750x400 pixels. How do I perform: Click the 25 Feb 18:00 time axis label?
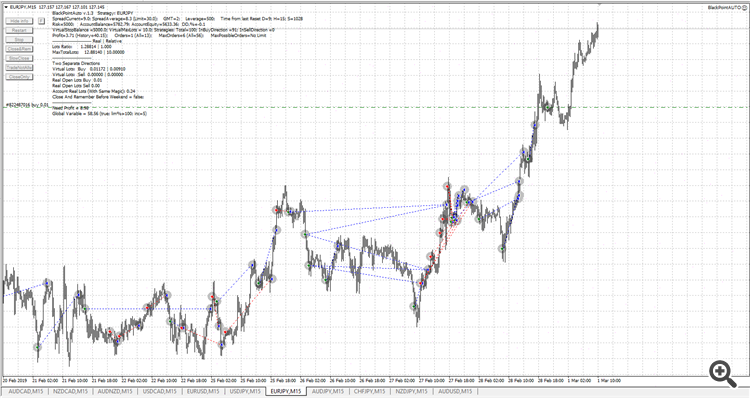[x=283, y=381]
